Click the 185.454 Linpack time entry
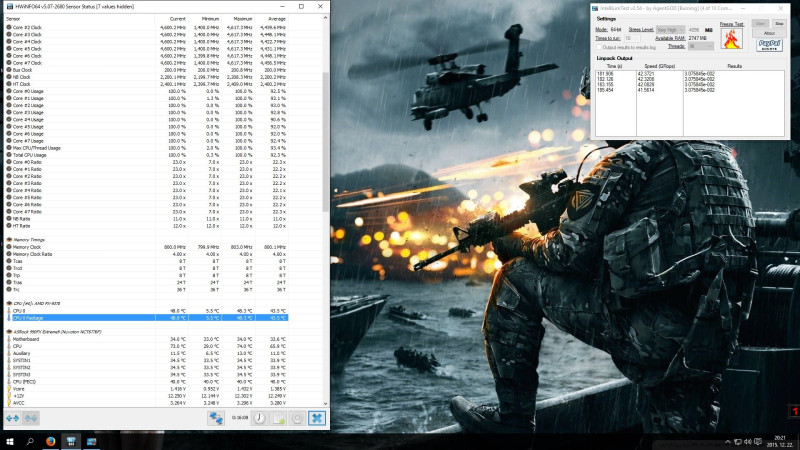Image resolution: width=800 pixels, height=450 pixels. [605, 90]
